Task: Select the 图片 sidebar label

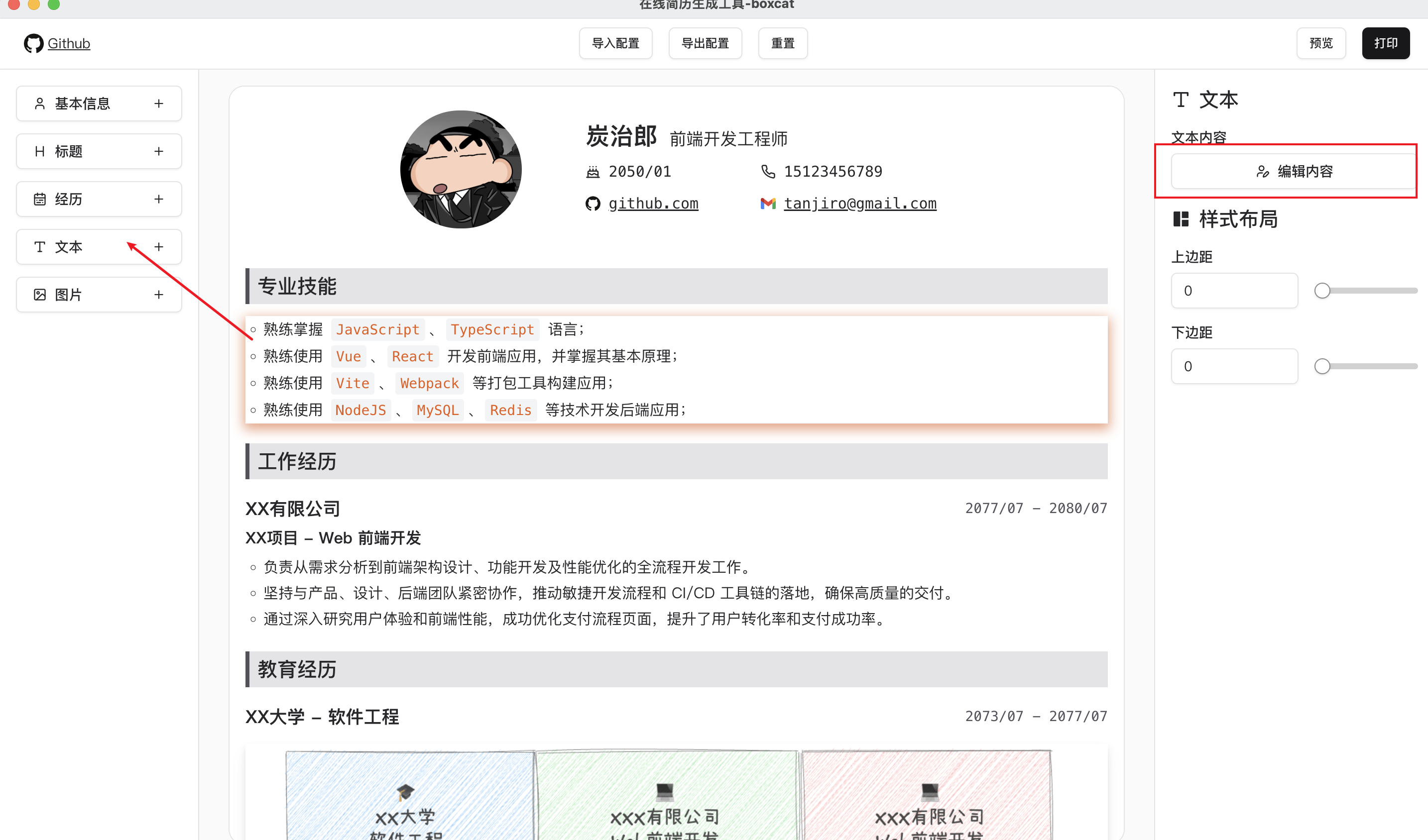Action: (x=69, y=294)
